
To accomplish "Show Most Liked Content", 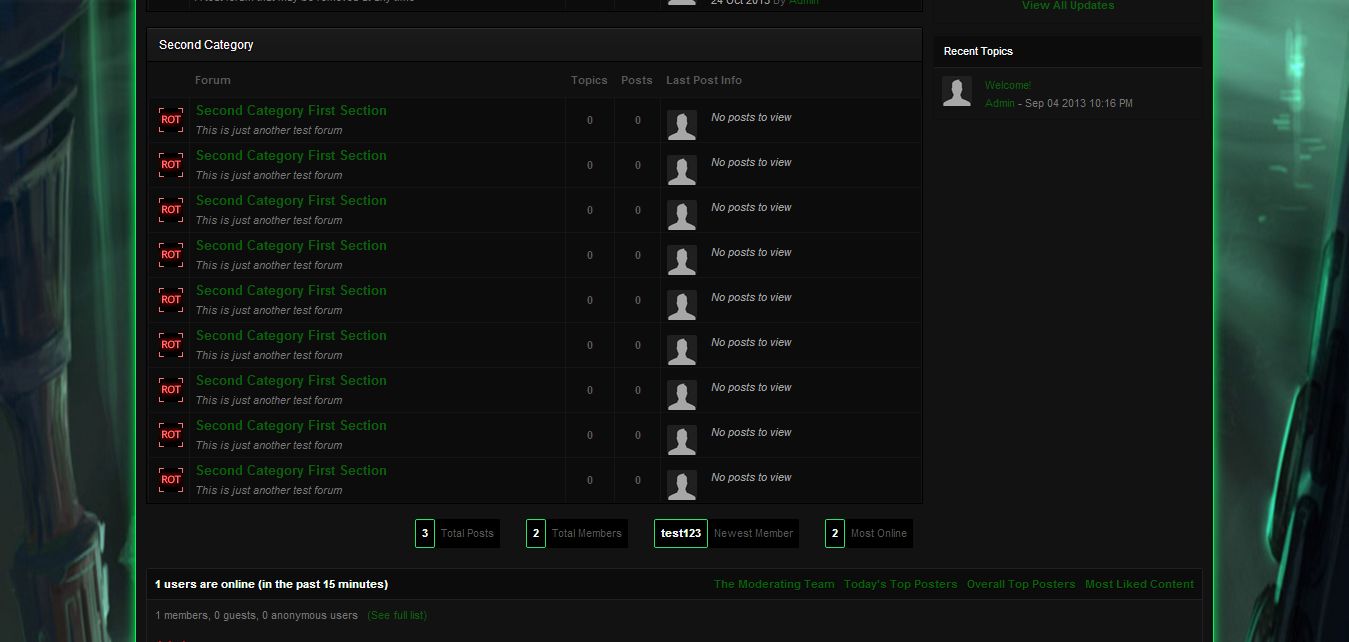I will (1139, 584).
